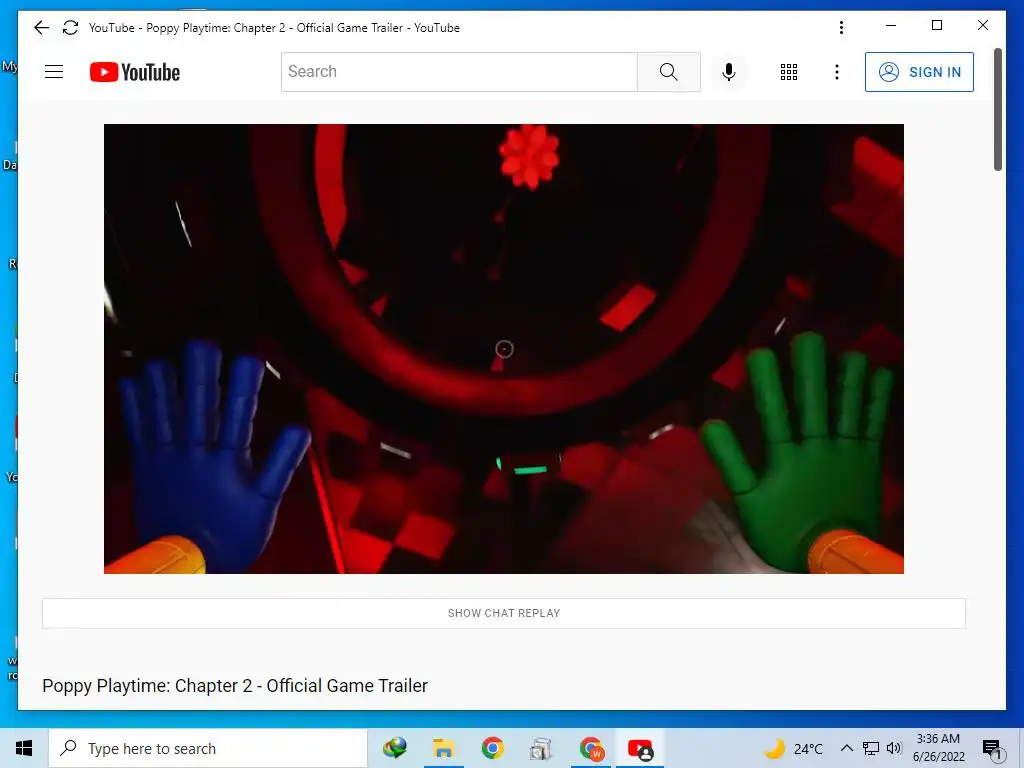This screenshot has width=1024, height=768.
Task: Click the SIGN IN button
Action: 919,72
